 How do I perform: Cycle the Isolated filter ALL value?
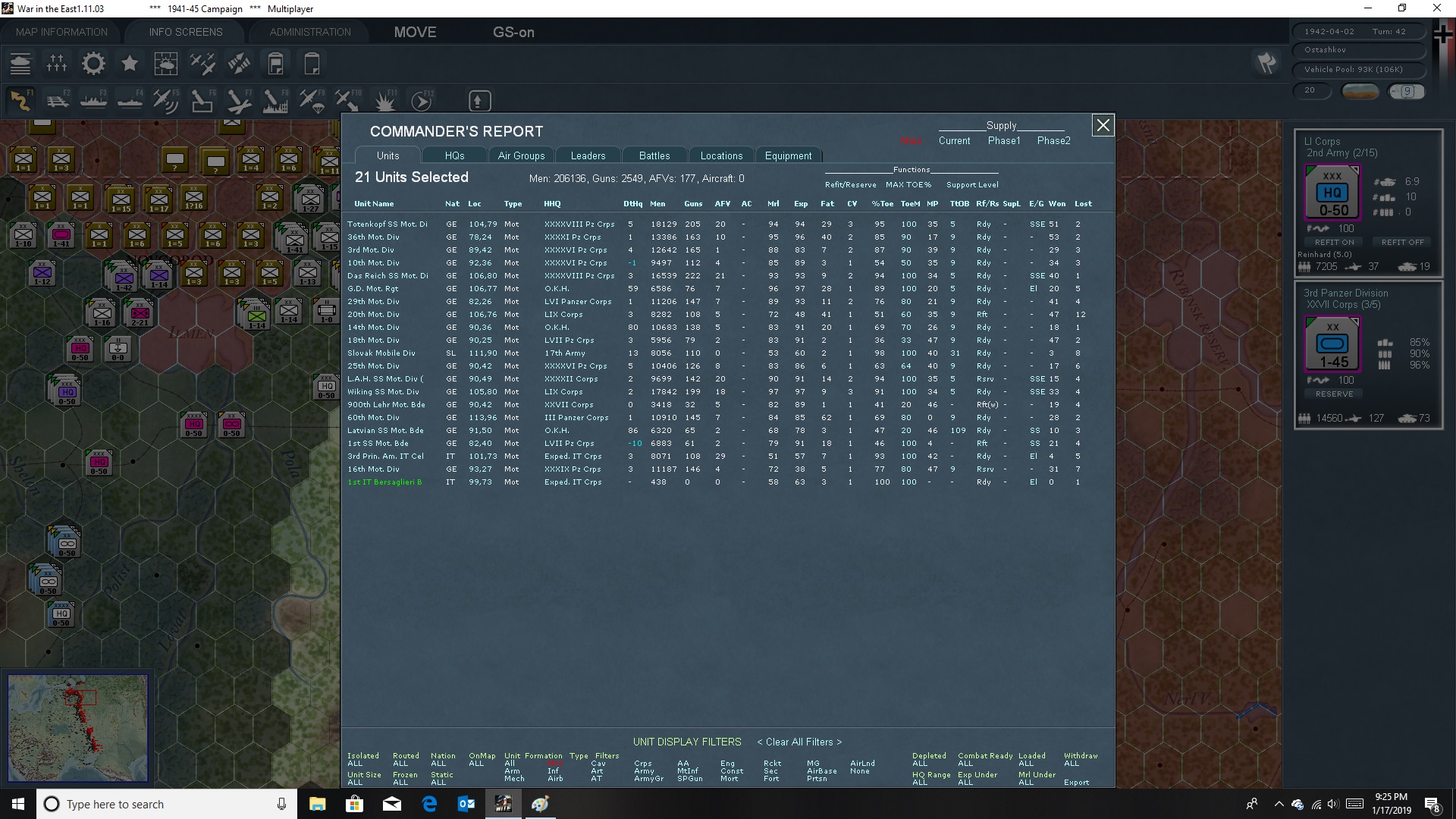355,764
